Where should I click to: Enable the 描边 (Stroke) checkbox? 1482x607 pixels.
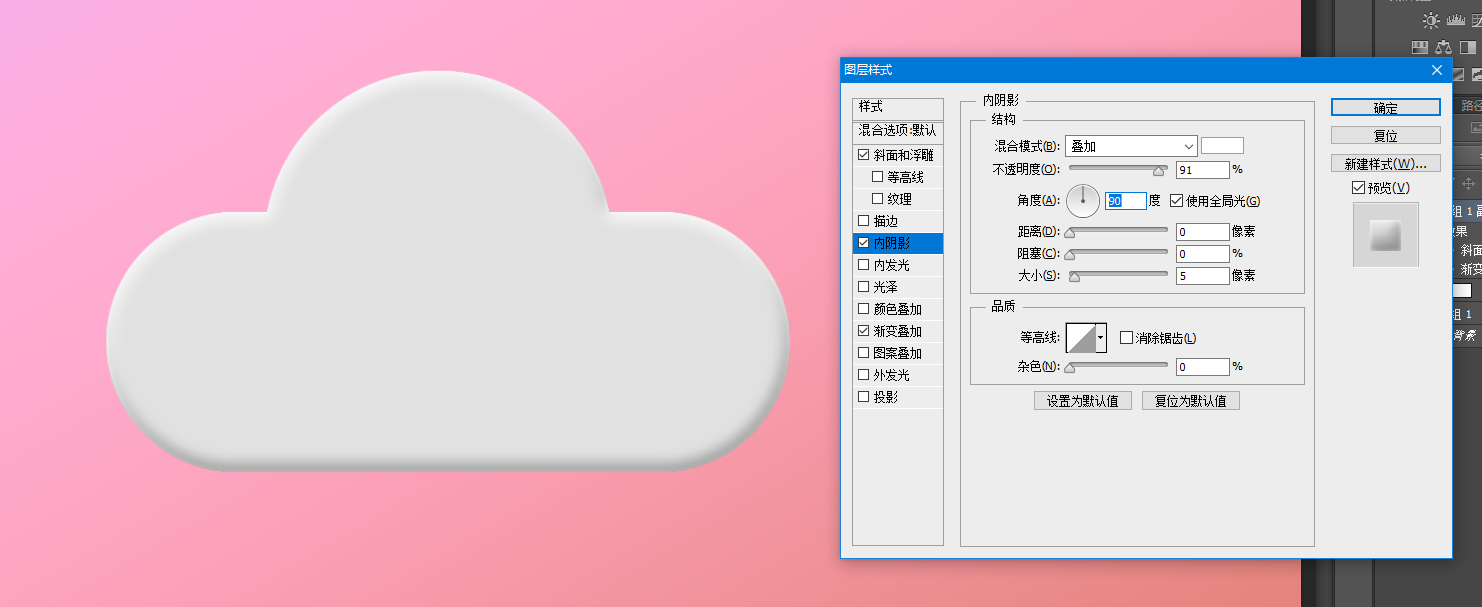click(864, 221)
